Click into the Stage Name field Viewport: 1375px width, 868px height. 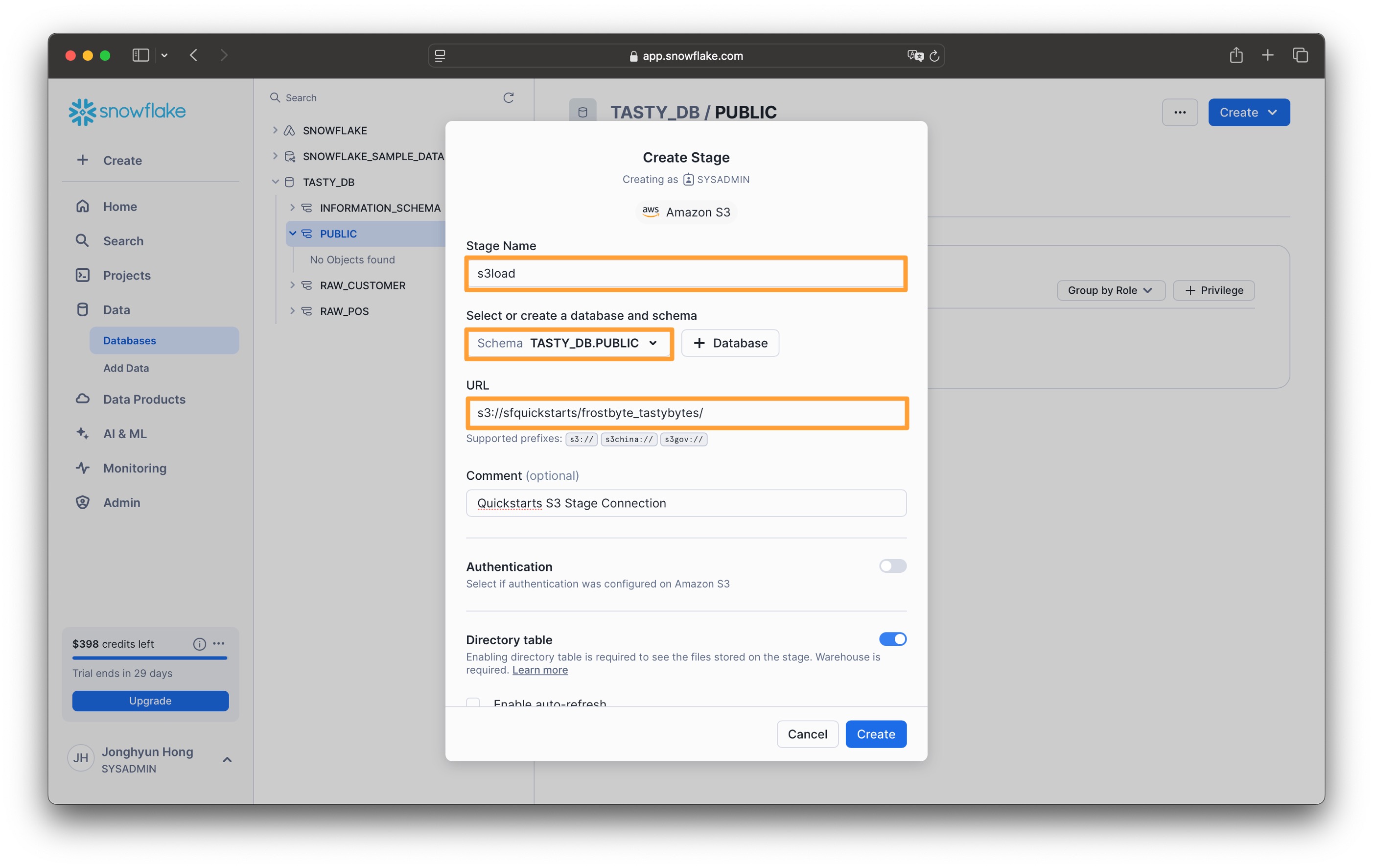coord(685,273)
